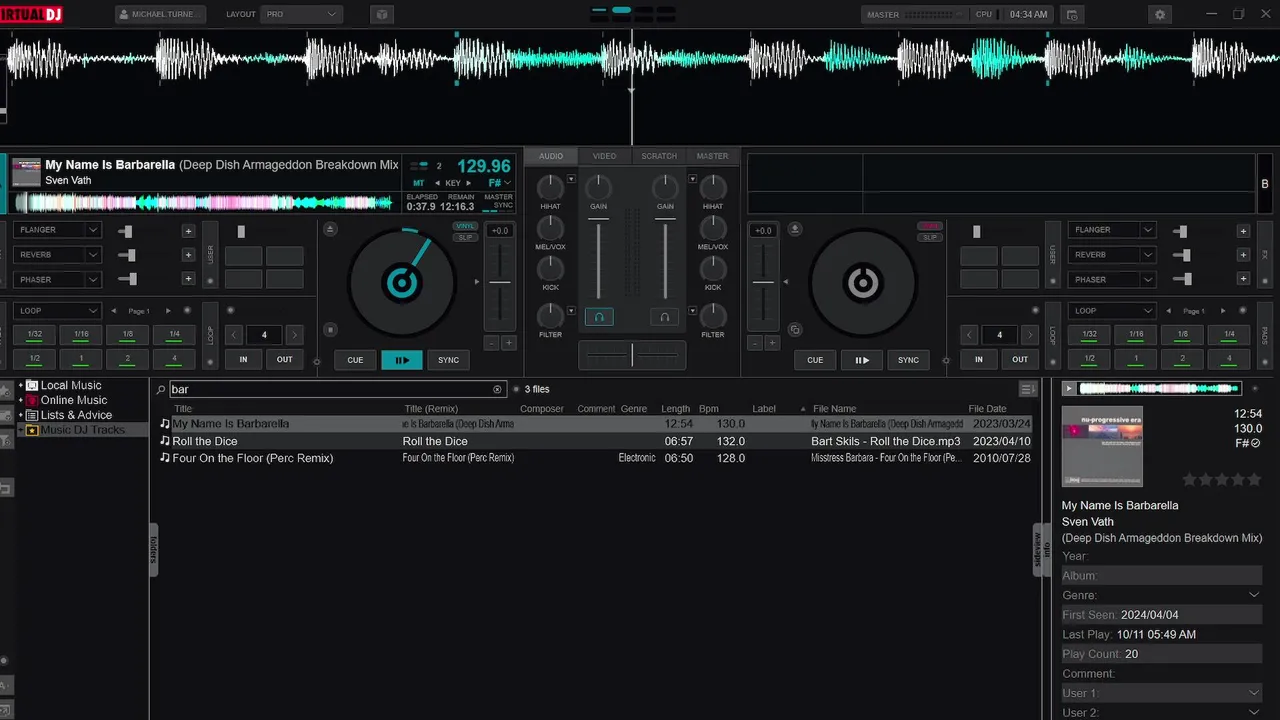The width and height of the screenshot is (1280, 720).
Task: Toggle left deck play/pause button
Action: coord(402,360)
